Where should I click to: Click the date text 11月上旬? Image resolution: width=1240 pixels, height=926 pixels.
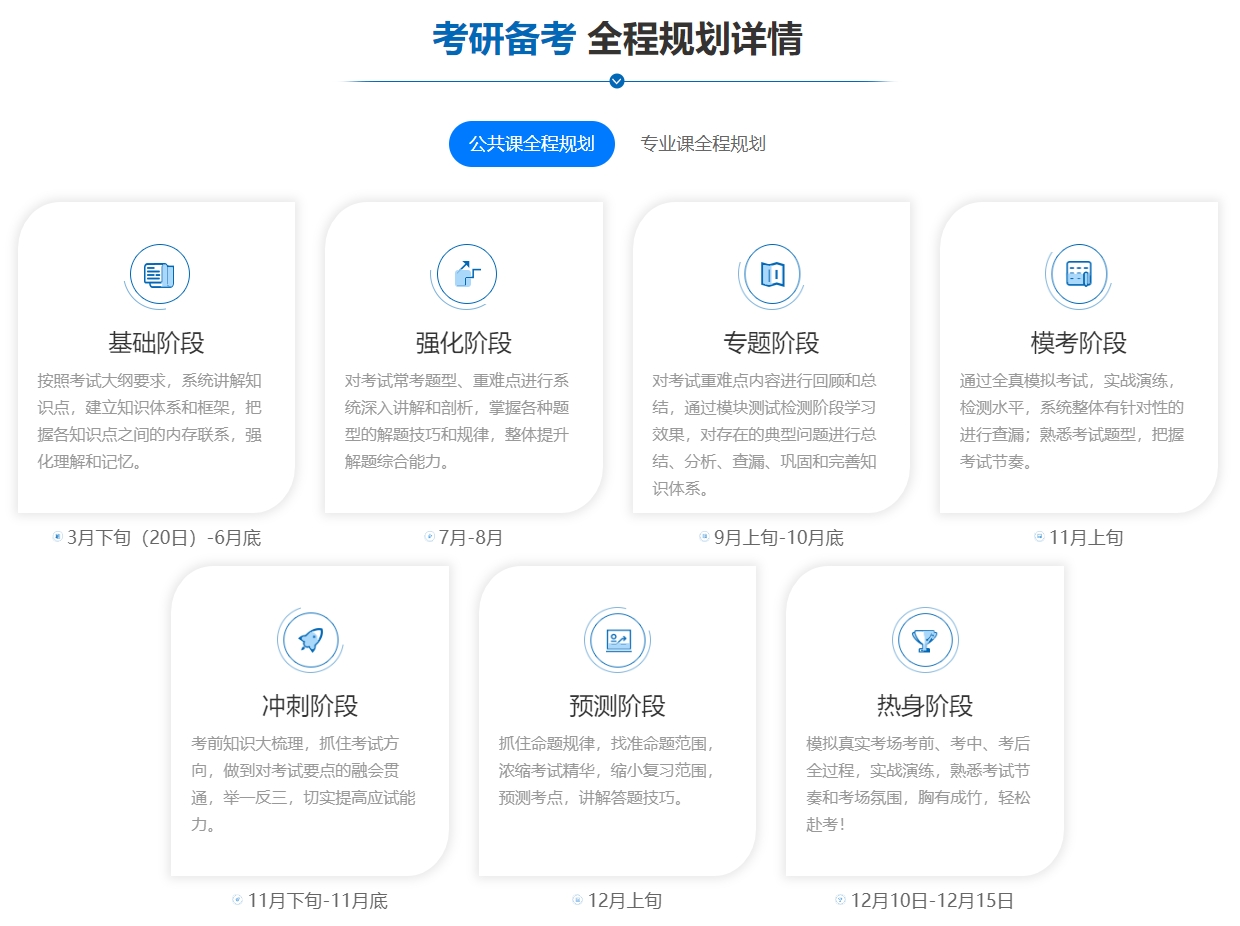coord(1086,538)
